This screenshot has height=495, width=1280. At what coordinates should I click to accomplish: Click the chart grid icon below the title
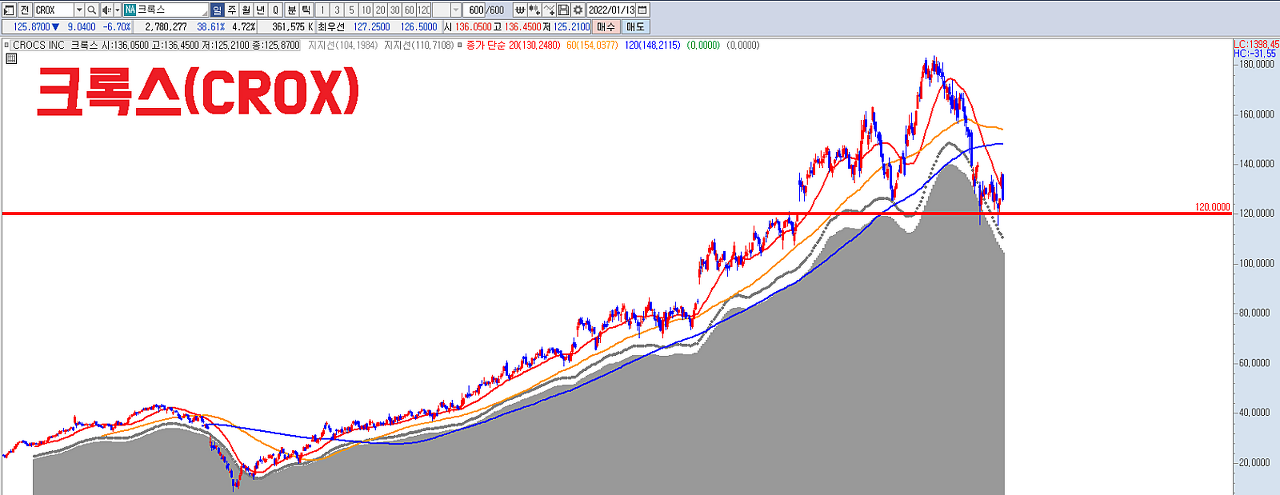coord(11,58)
